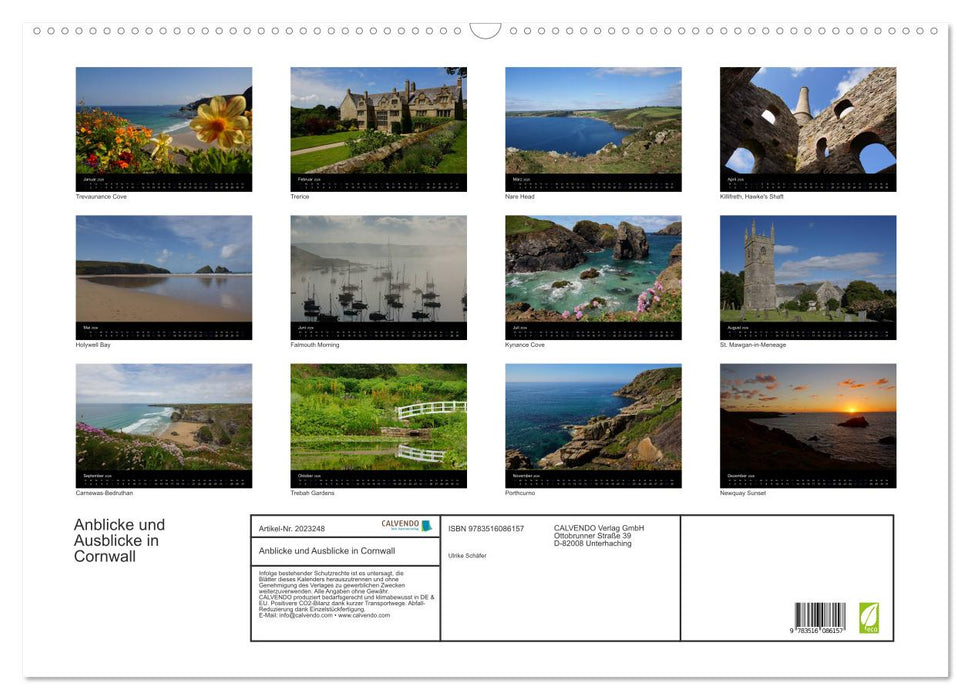Viewport: 971px width, 700px height.
Task: Open the Holywell Bay beach thumbnail
Action: coord(164,269)
